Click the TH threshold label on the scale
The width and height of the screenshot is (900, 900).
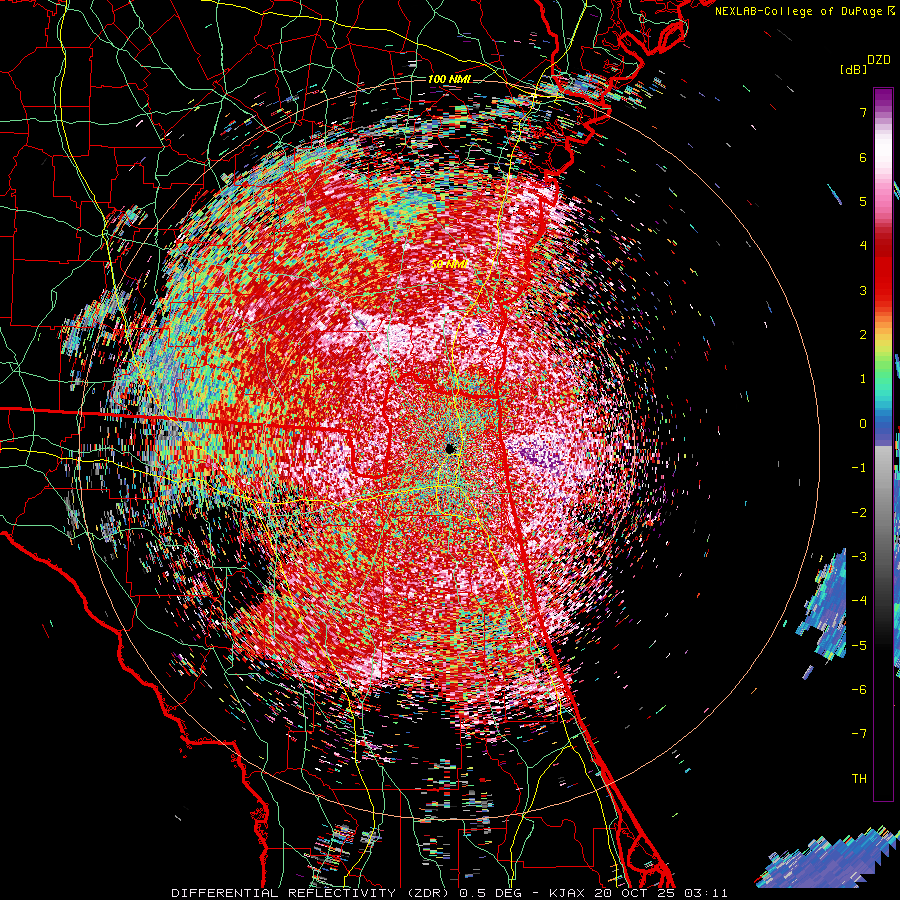pyautogui.click(x=859, y=779)
